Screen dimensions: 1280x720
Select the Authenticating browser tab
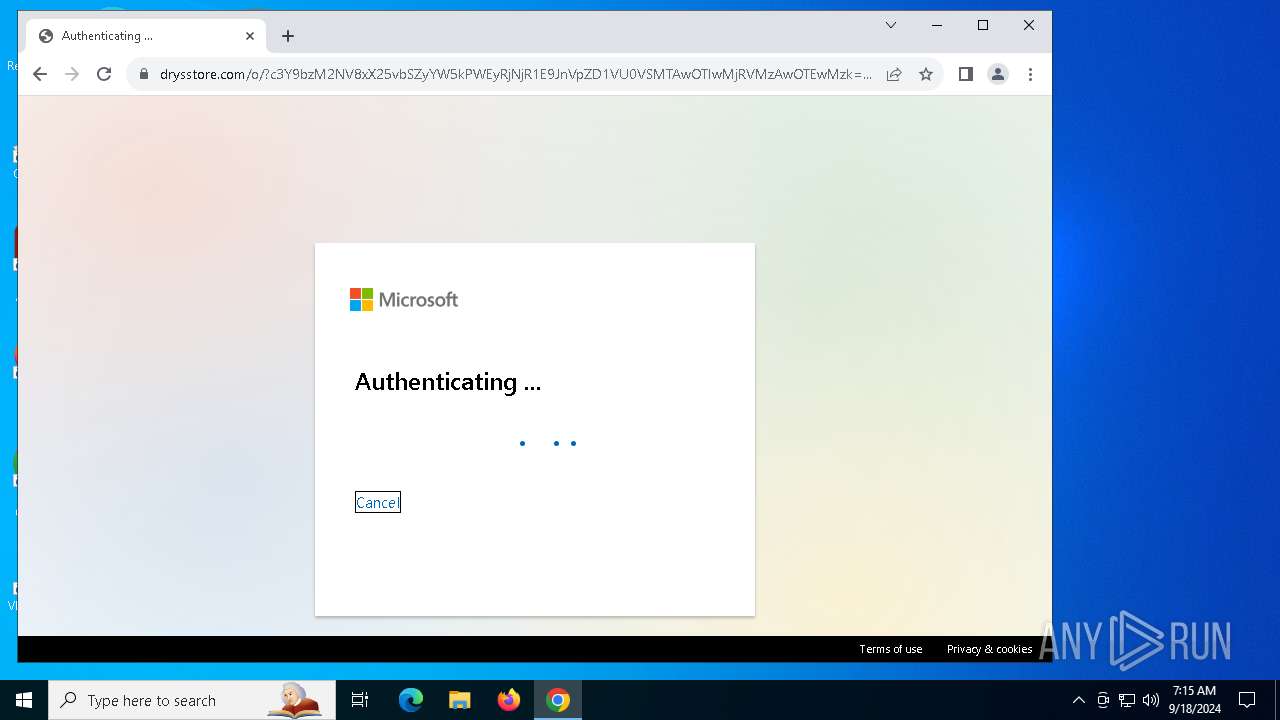tap(144, 36)
